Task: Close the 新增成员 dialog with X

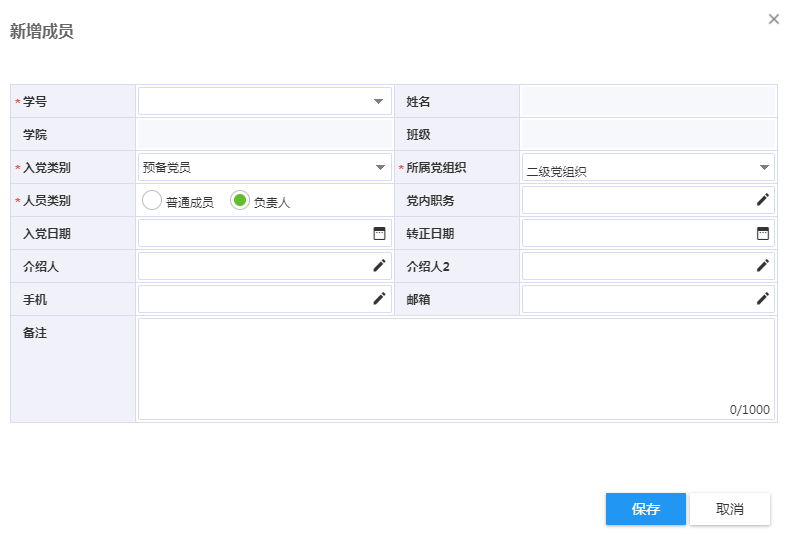Action: pyautogui.click(x=773, y=19)
